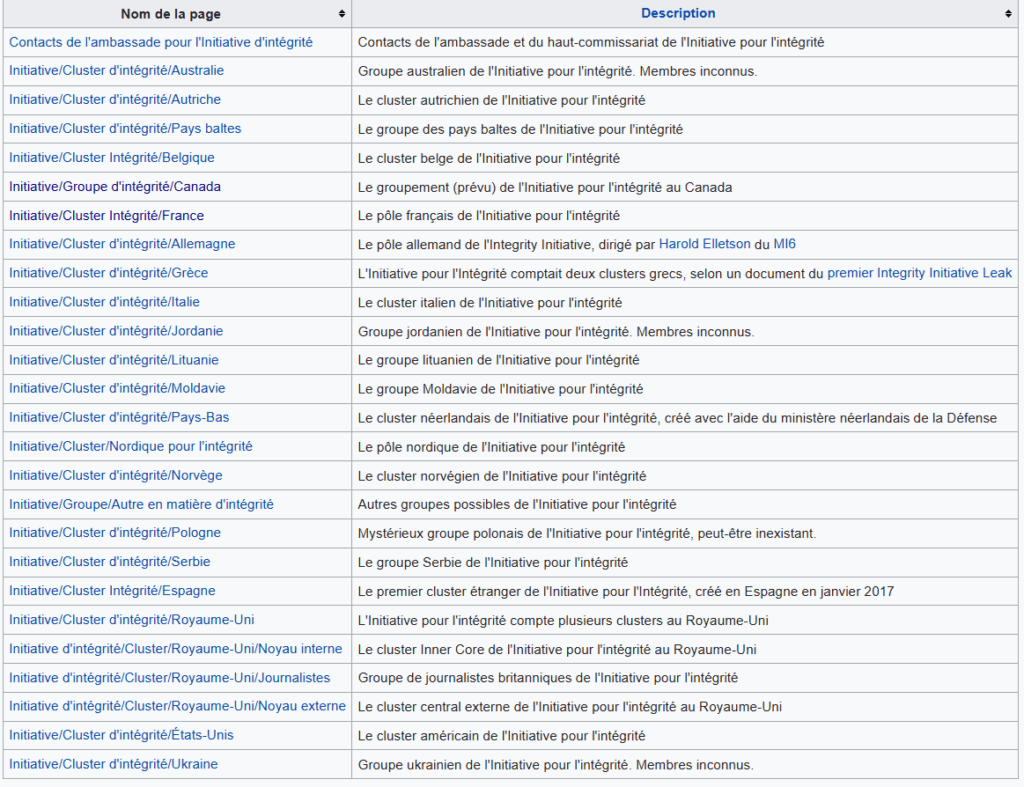1024x787 pixels.
Task: Open the Royaume-Uni/Noyau interne link
Action: tap(176, 649)
